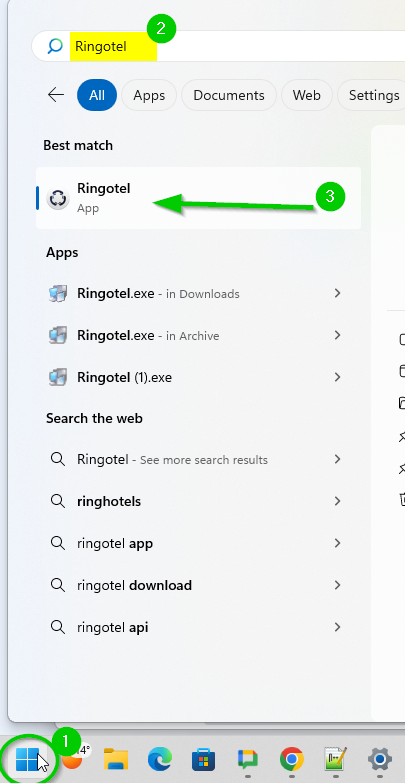Expand Ringotel.exe in Downloads chevron
The width and height of the screenshot is (405, 783).
point(338,293)
